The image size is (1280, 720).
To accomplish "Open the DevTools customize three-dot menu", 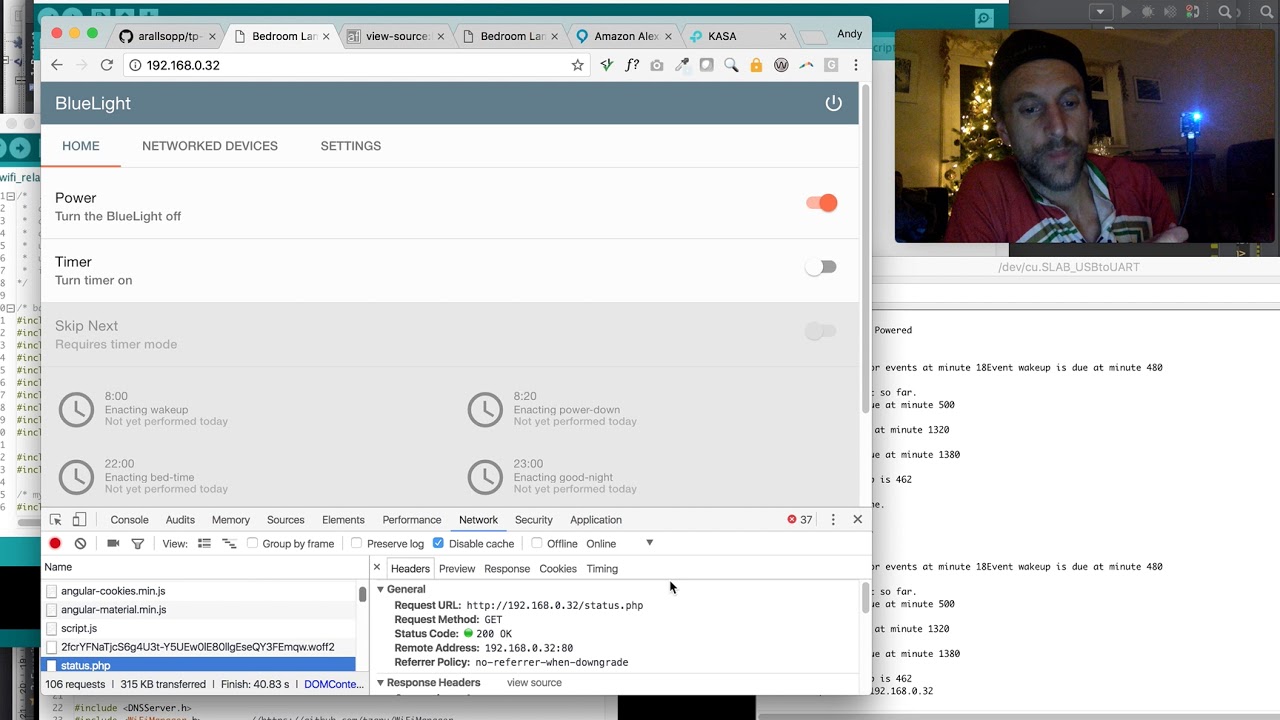I will (833, 520).
